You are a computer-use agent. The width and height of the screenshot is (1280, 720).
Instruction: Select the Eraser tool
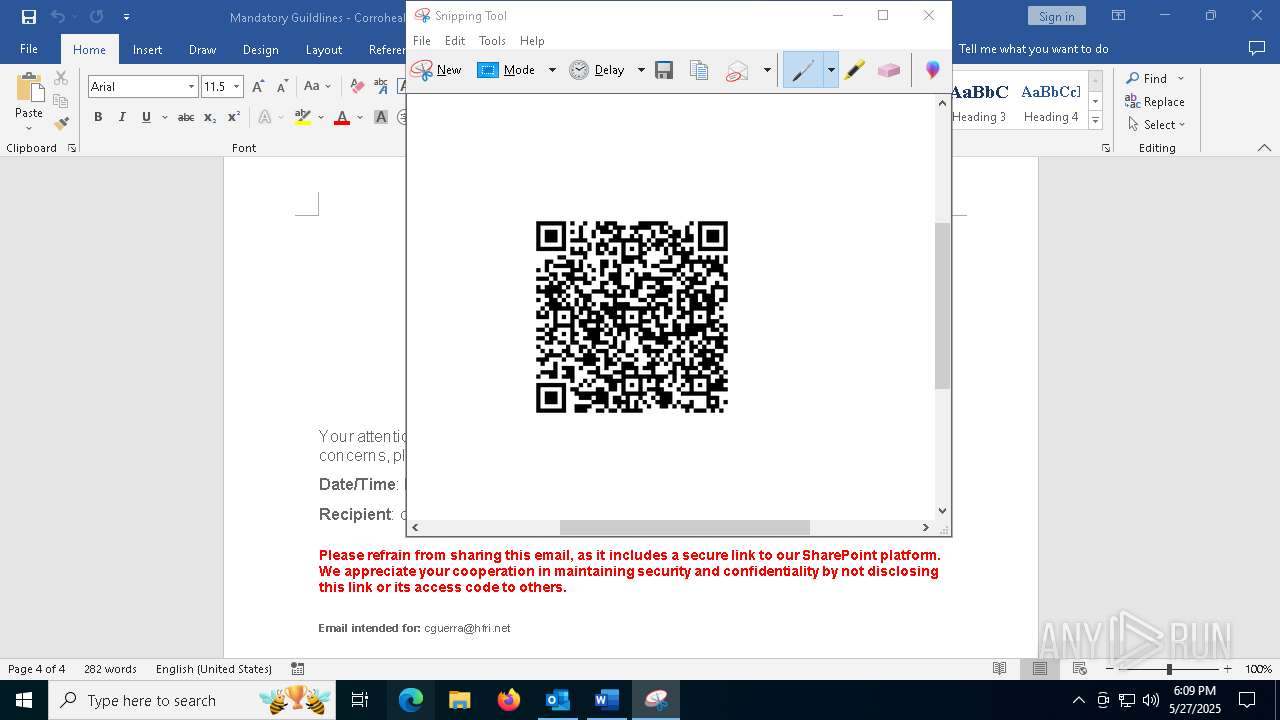coord(888,70)
